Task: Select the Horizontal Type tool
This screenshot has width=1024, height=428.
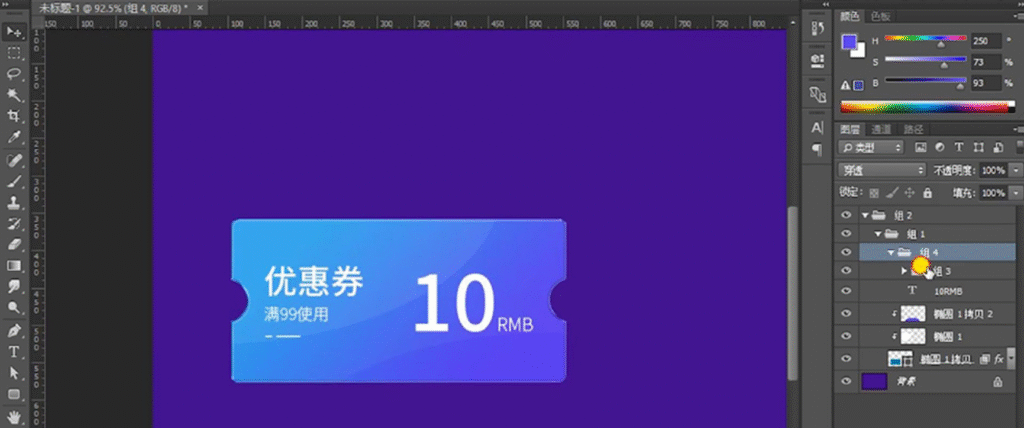Action: [14, 352]
